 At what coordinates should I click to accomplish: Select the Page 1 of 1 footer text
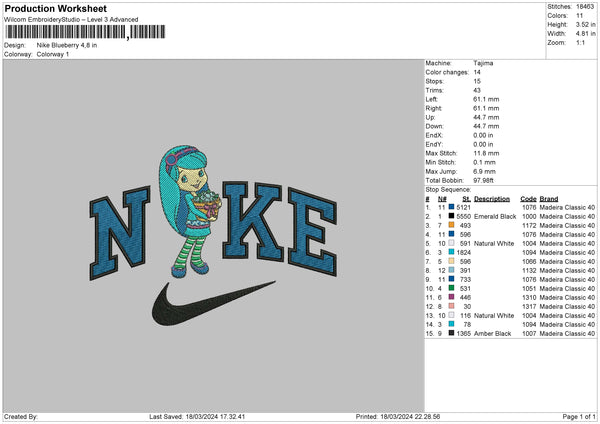[579, 416]
